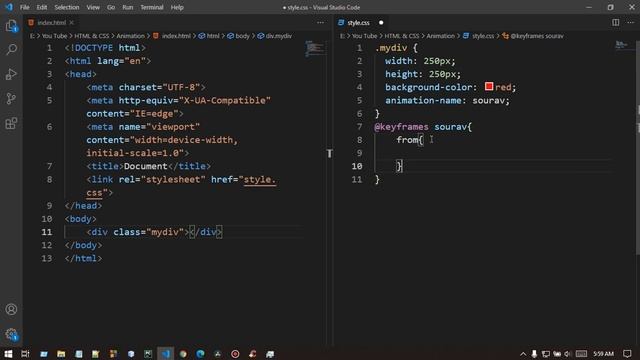
Task: Open Microsoft Edge from the taskbar
Action: pyautogui.click(x=200, y=353)
